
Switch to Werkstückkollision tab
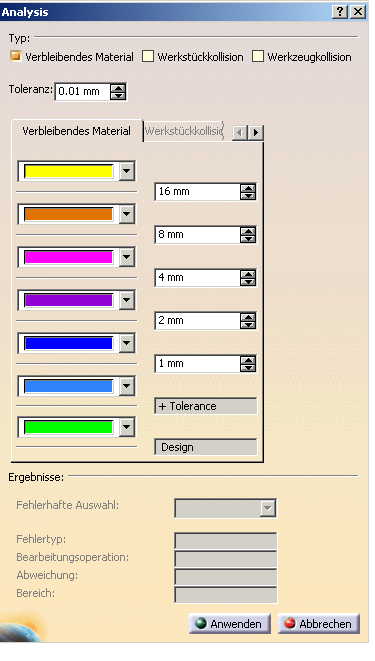(184, 132)
